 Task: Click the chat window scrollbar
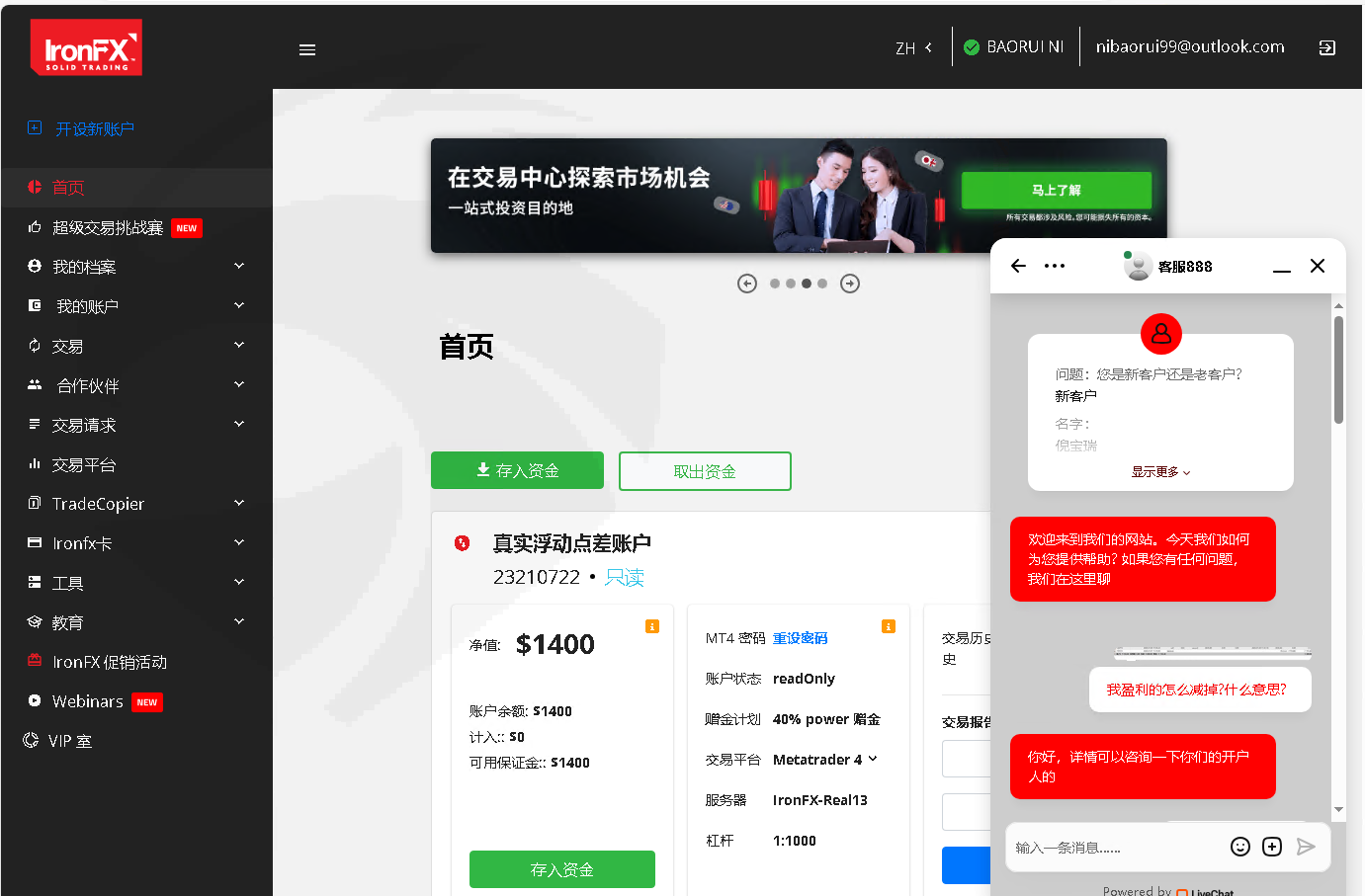(x=1339, y=369)
